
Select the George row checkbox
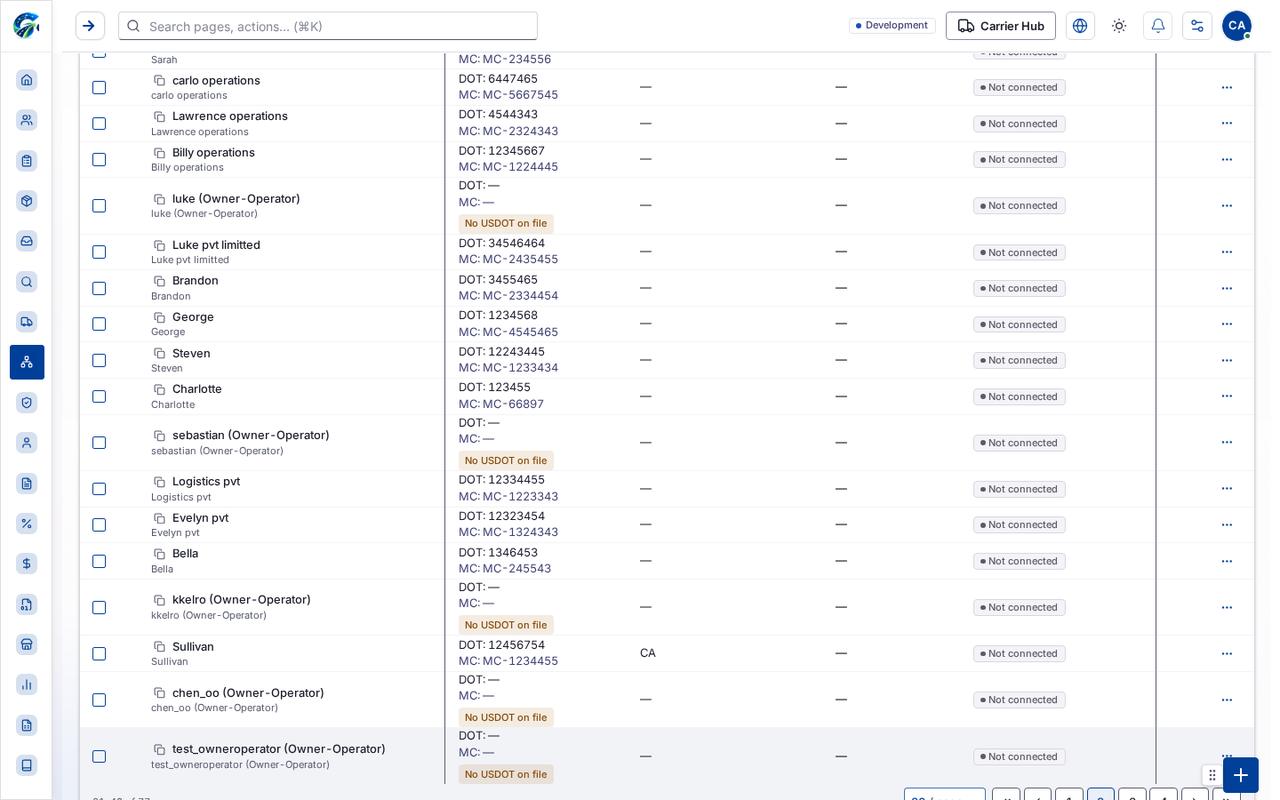click(99, 324)
